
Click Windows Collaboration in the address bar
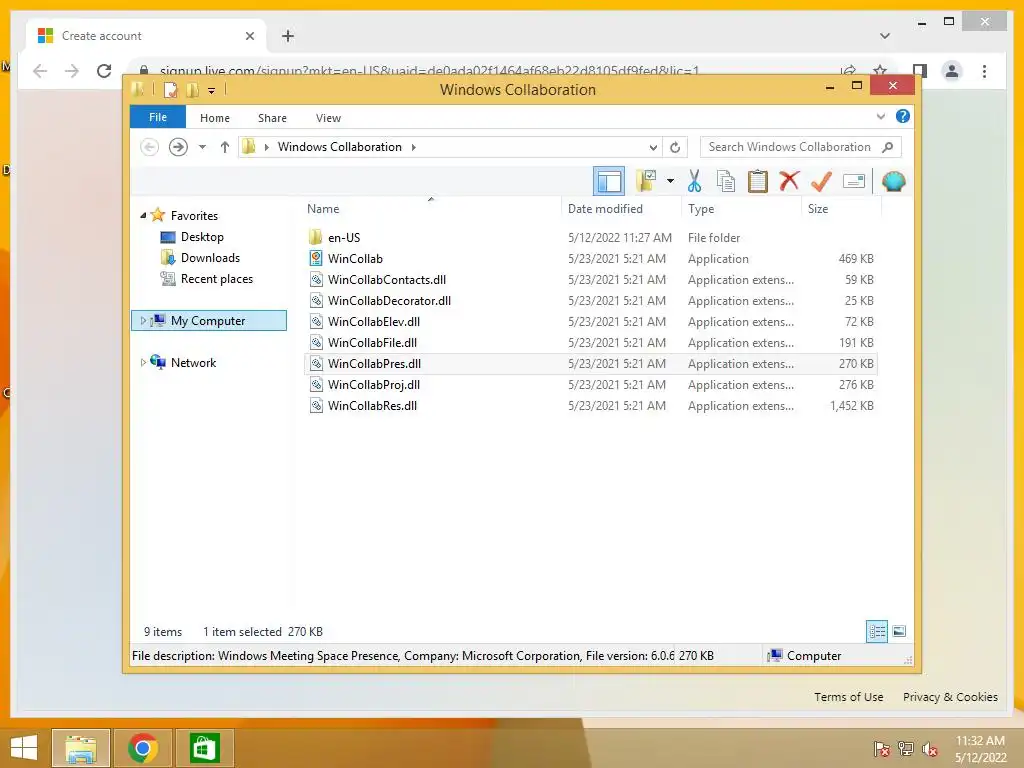pos(340,147)
